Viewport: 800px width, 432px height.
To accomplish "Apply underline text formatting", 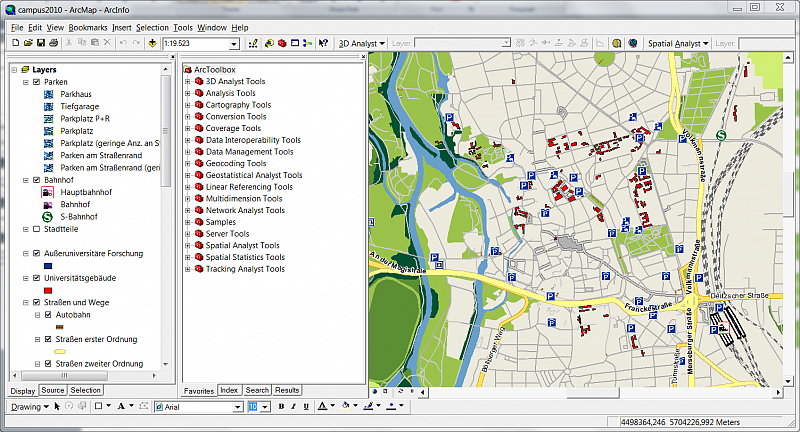I will [306, 406].
